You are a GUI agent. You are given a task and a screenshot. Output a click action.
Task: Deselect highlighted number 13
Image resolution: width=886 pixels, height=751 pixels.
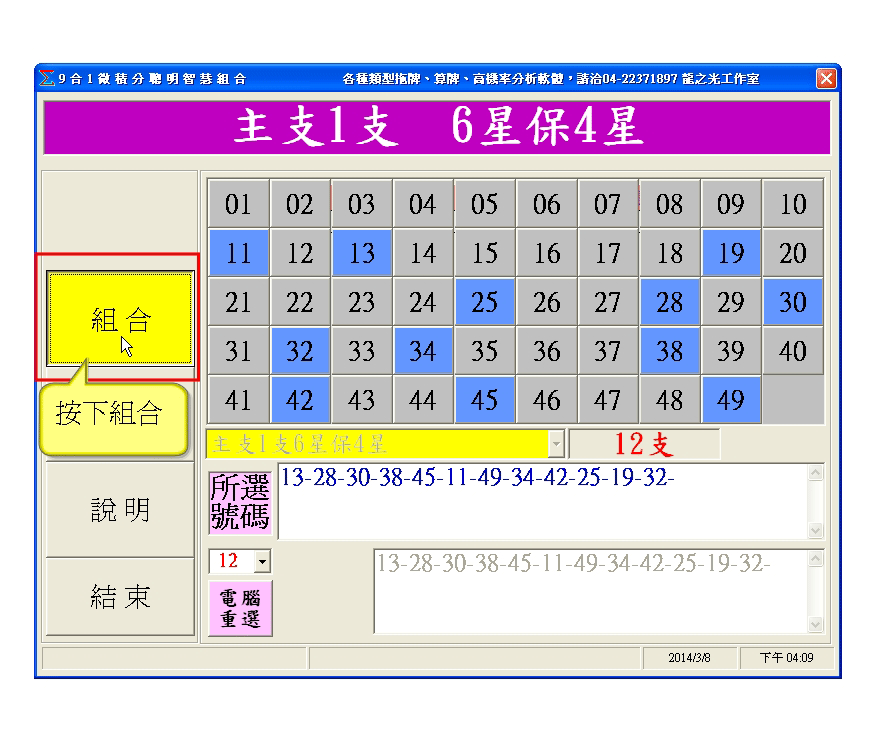pyautogui.click(x=362, y=253)
